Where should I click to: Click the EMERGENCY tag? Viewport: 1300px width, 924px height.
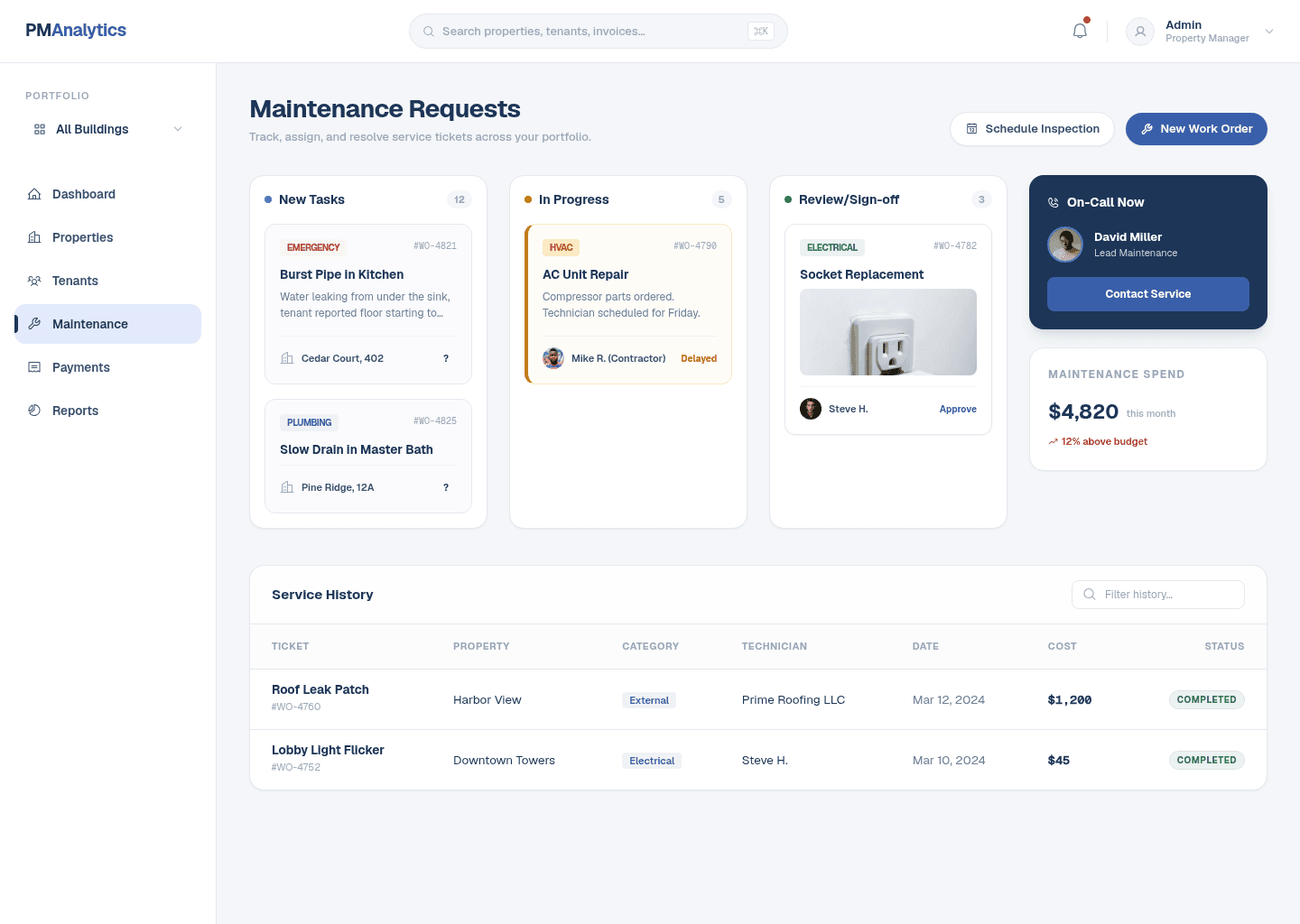click(x=313, y=247)
